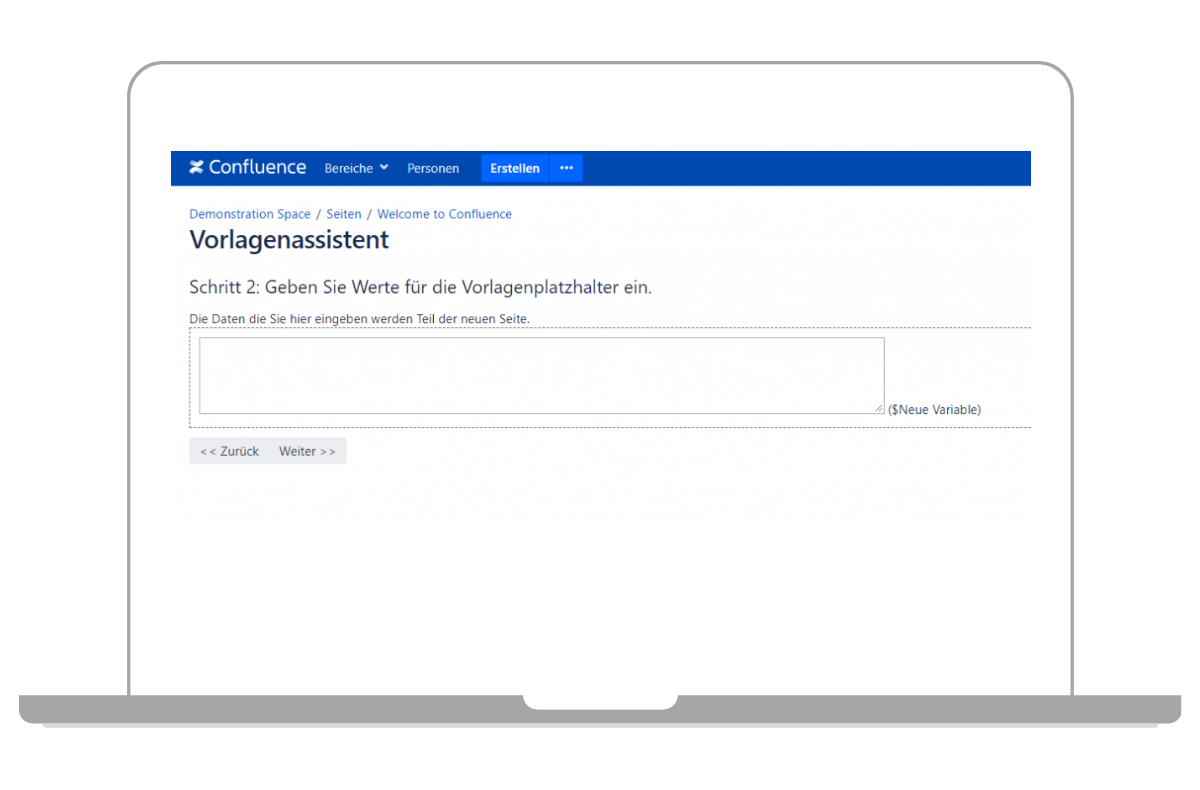Image resolution: width=1200 pixels, height=790 pixels.
Task: Click the Confluence logo icon
Action: (x=196, y=168)
